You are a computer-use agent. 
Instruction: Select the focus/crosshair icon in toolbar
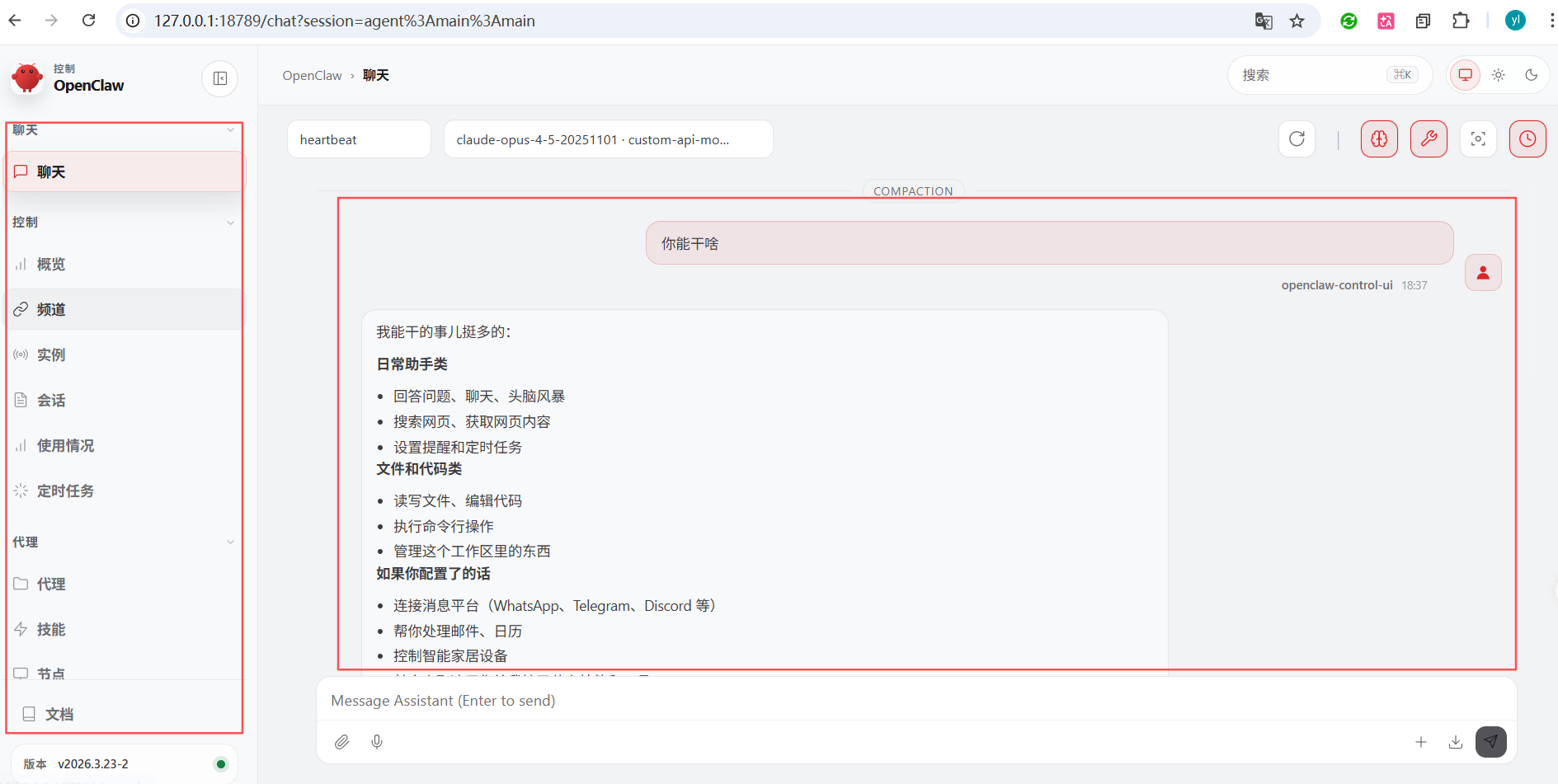click(1478, 138)
